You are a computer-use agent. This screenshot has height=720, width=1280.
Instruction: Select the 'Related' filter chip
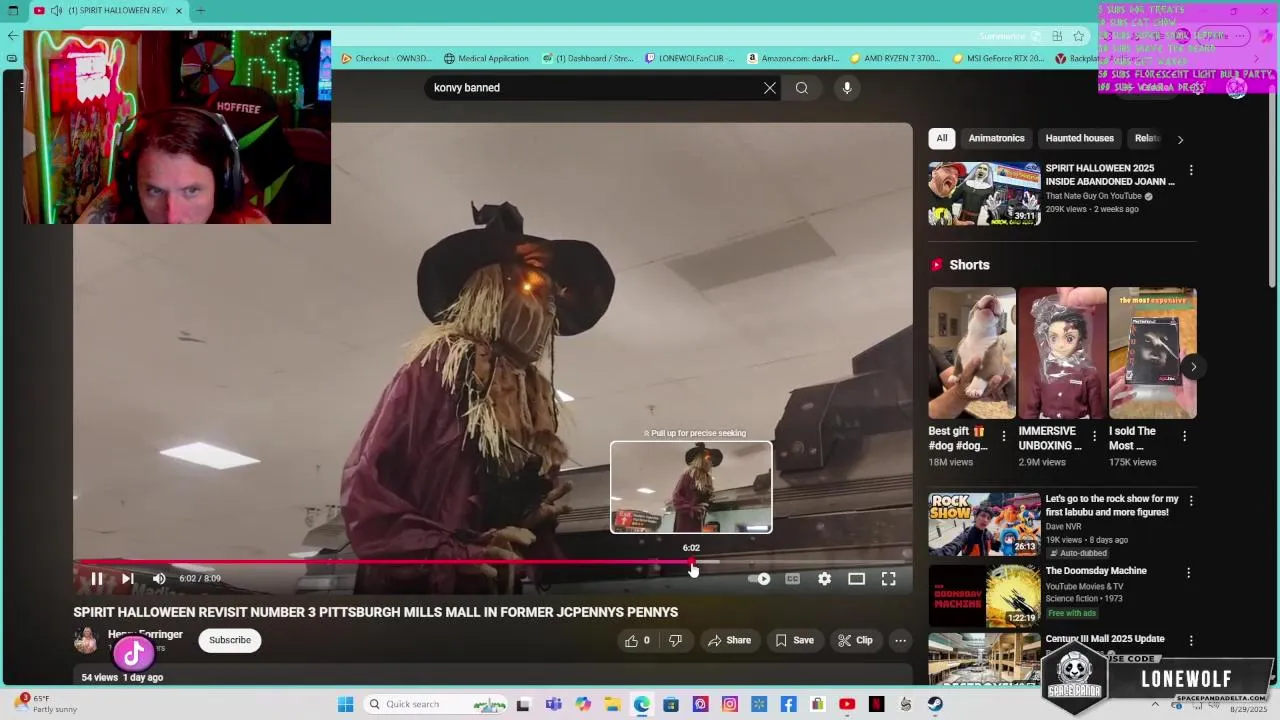(x=1147, y=138)
